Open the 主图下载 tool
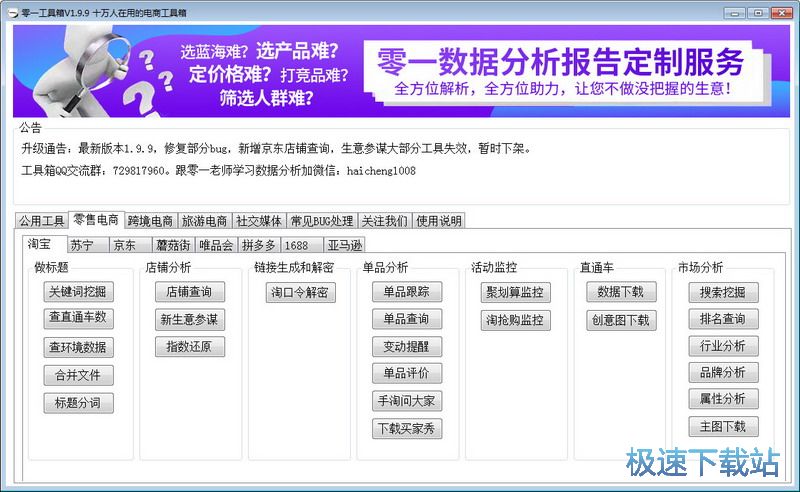Viewport: 800px width, 492px height. [723, 426]
